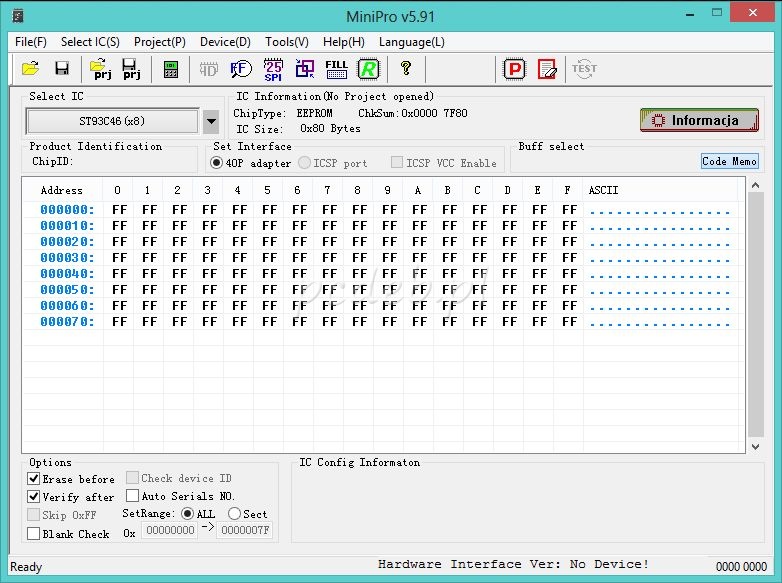Click Hardware Interface Ver: No Device! text
Screen dimensions: 782x583
tap(513, 564)
